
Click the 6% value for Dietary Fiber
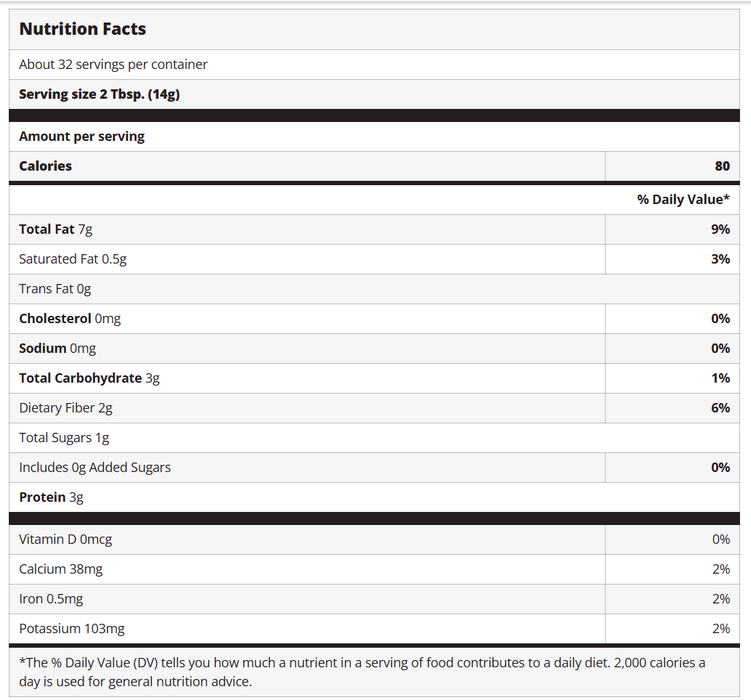tap(720, 408)
